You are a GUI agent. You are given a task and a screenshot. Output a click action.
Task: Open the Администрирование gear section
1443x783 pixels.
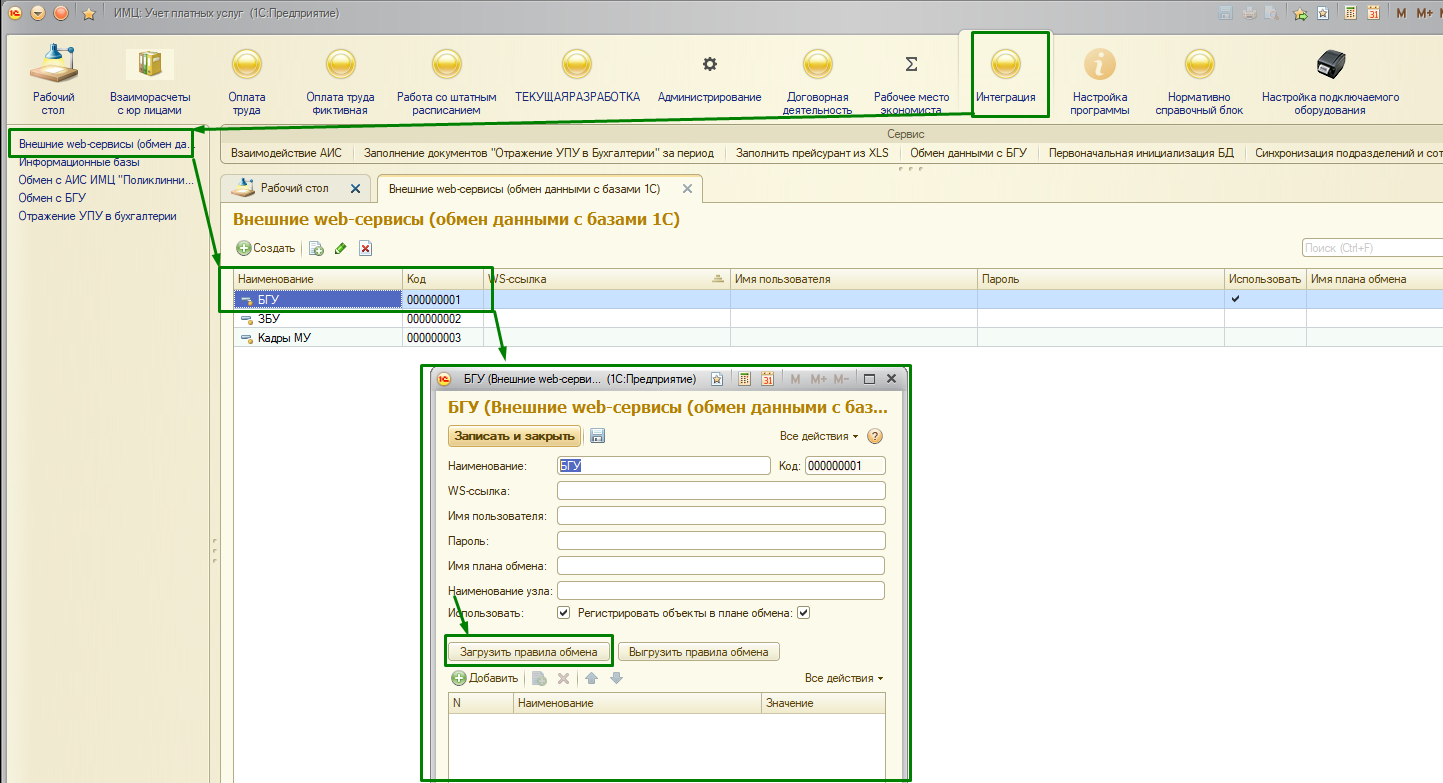click(709, 66)
